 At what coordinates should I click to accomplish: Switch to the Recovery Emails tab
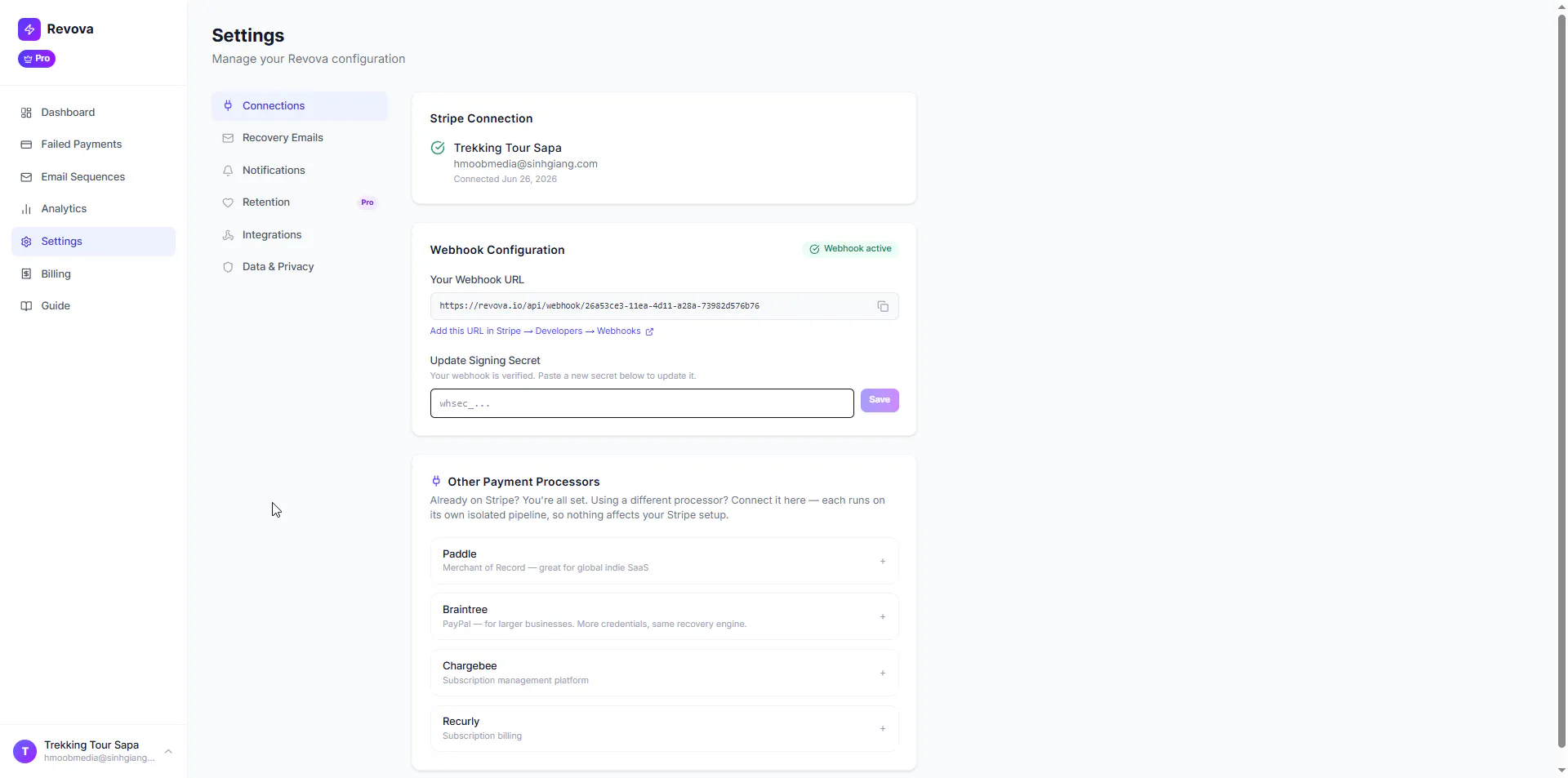(300, 138)
